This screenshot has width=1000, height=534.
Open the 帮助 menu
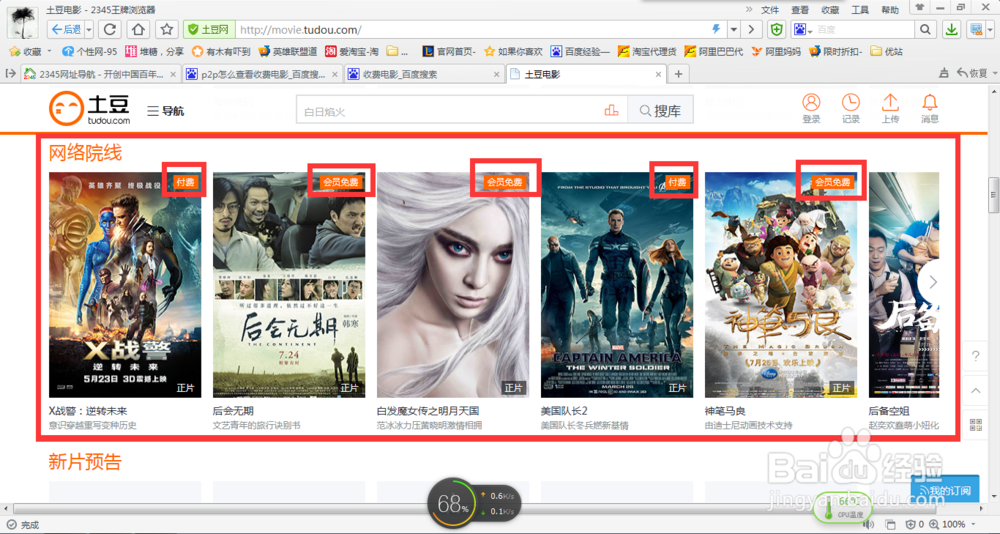coord(890,10)
